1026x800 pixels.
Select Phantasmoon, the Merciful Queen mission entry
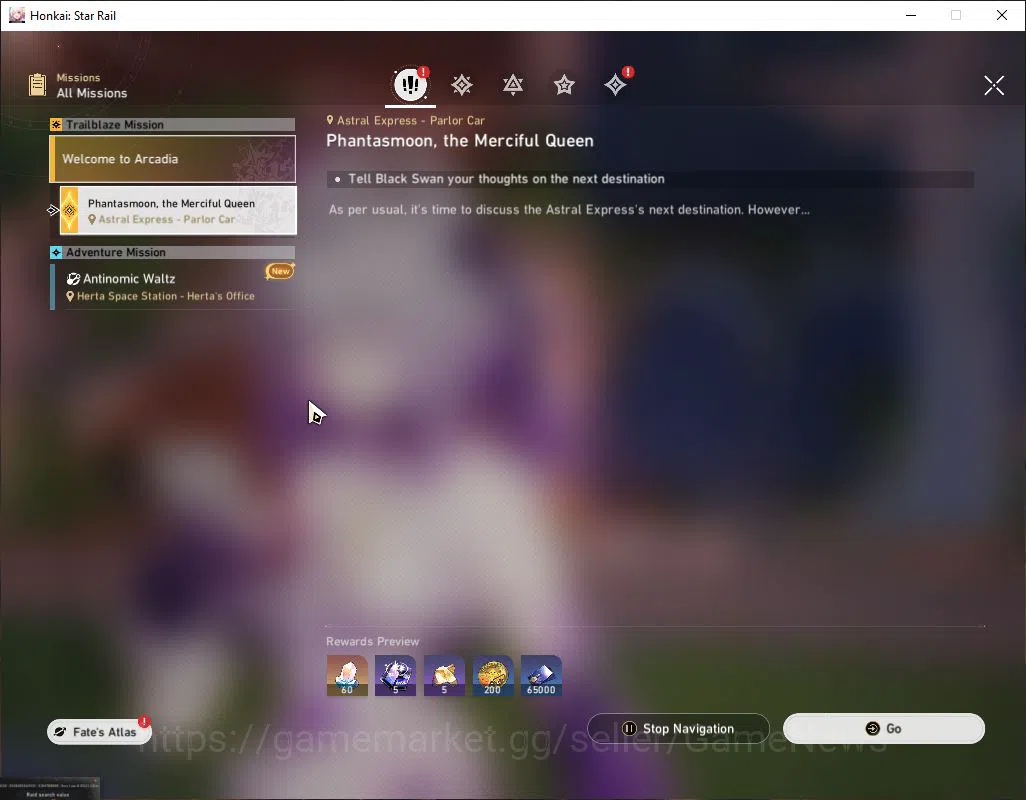(x=178, y=211)
